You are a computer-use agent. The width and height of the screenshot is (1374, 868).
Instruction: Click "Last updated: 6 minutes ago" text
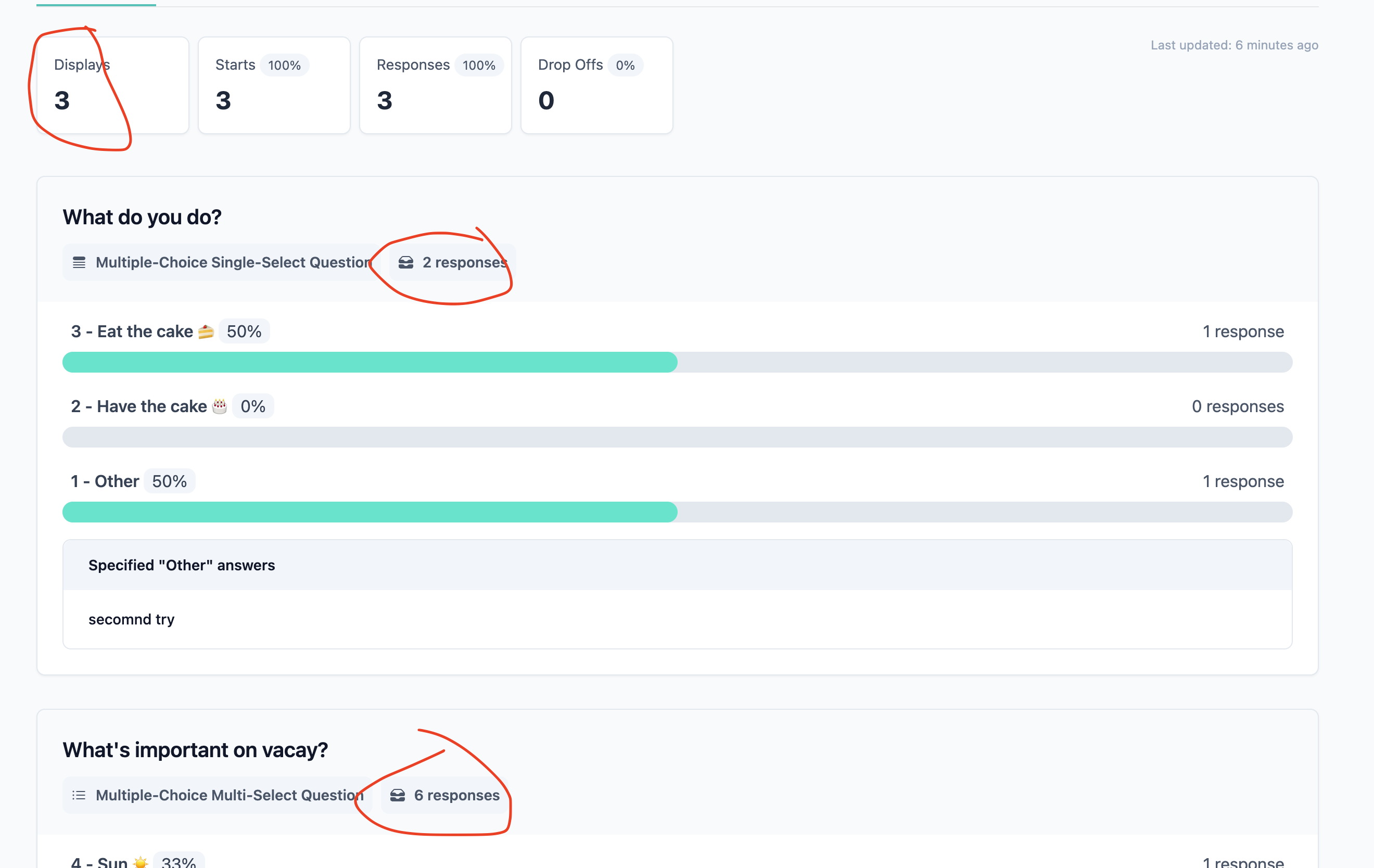click(1234, 45)
